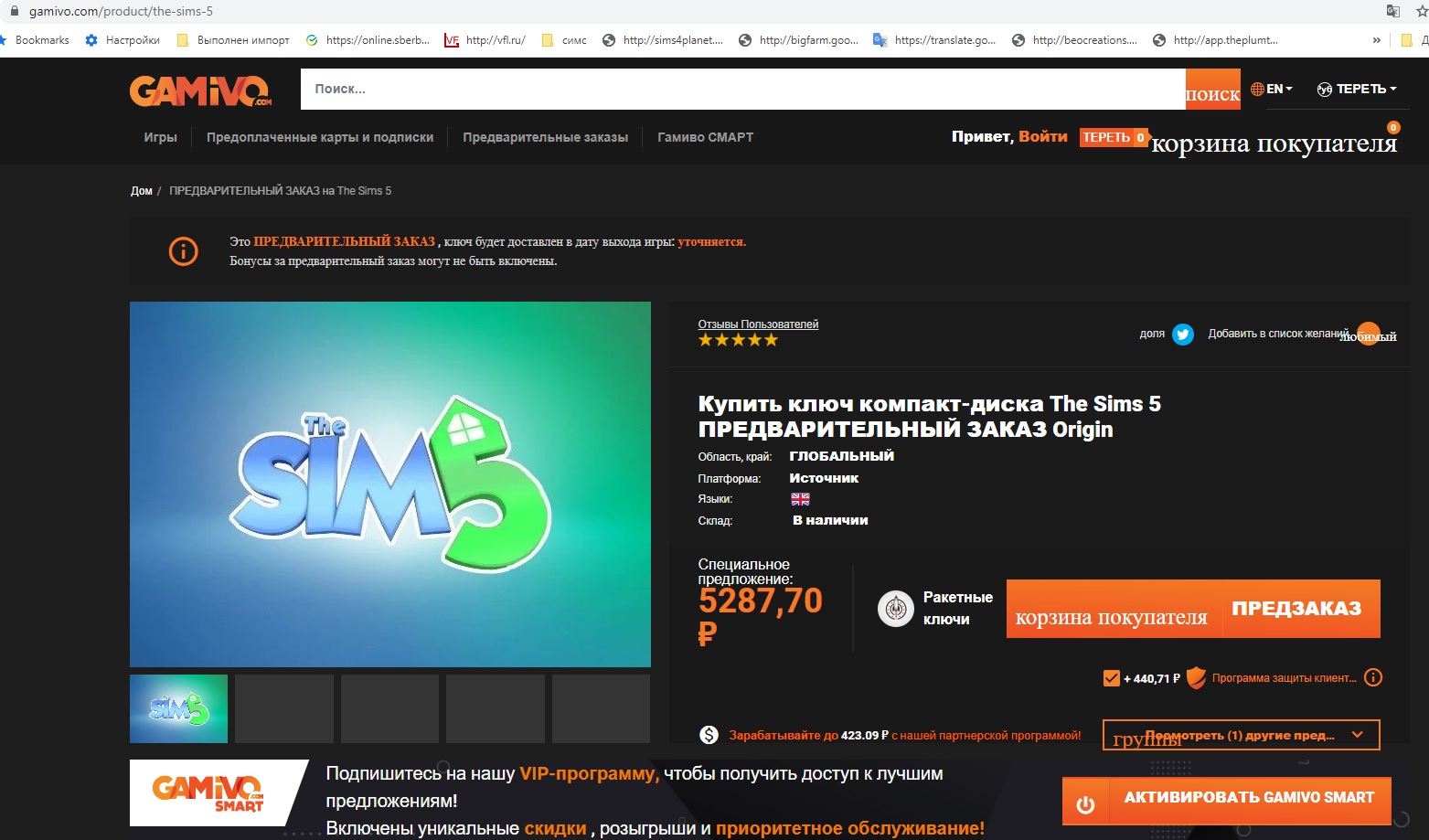Click the VIP-программу link in banner
Screen dimensions: 1429x840
(589, 773)
